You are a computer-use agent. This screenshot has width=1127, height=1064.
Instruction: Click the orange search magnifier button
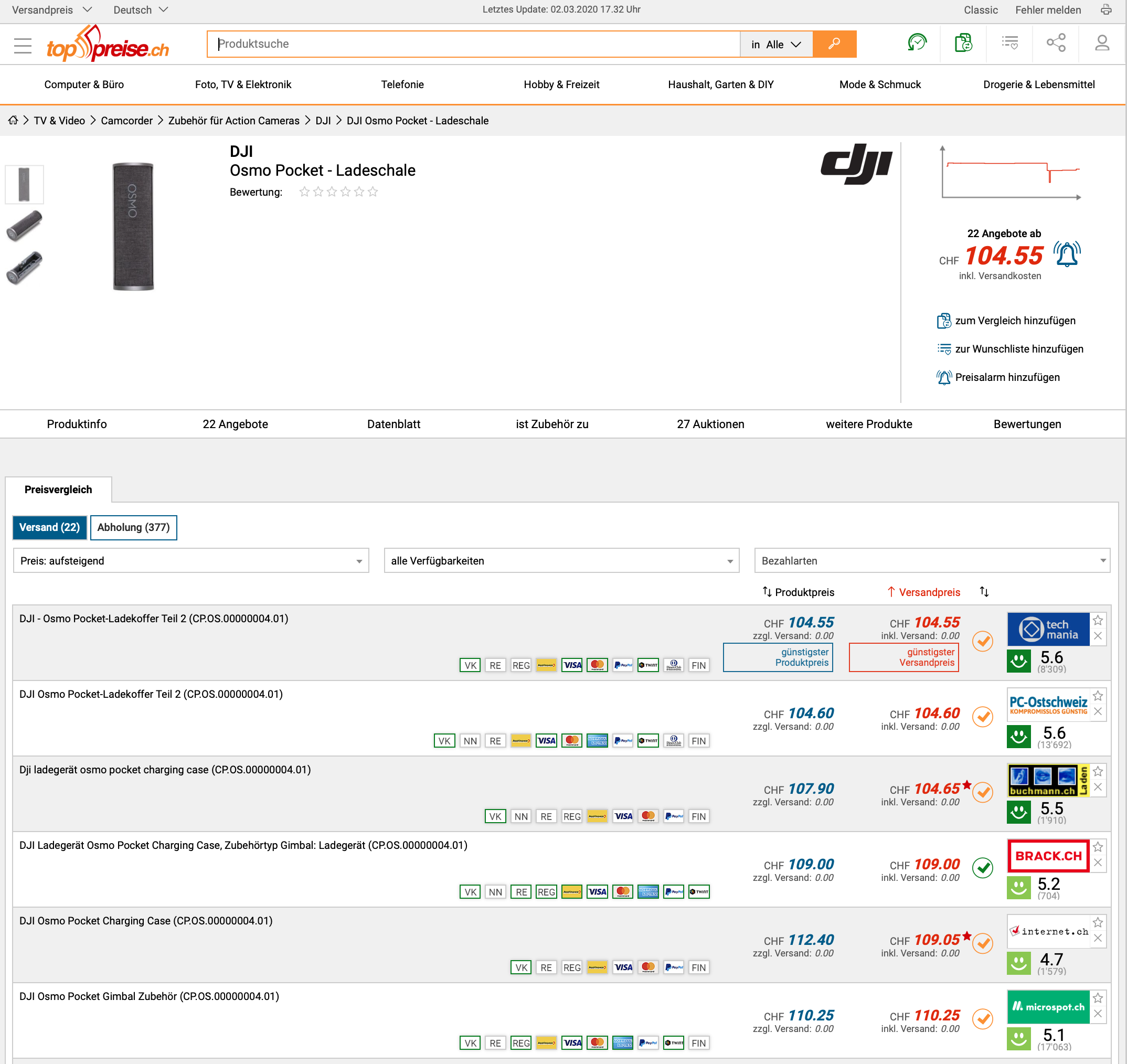point(834,44)
